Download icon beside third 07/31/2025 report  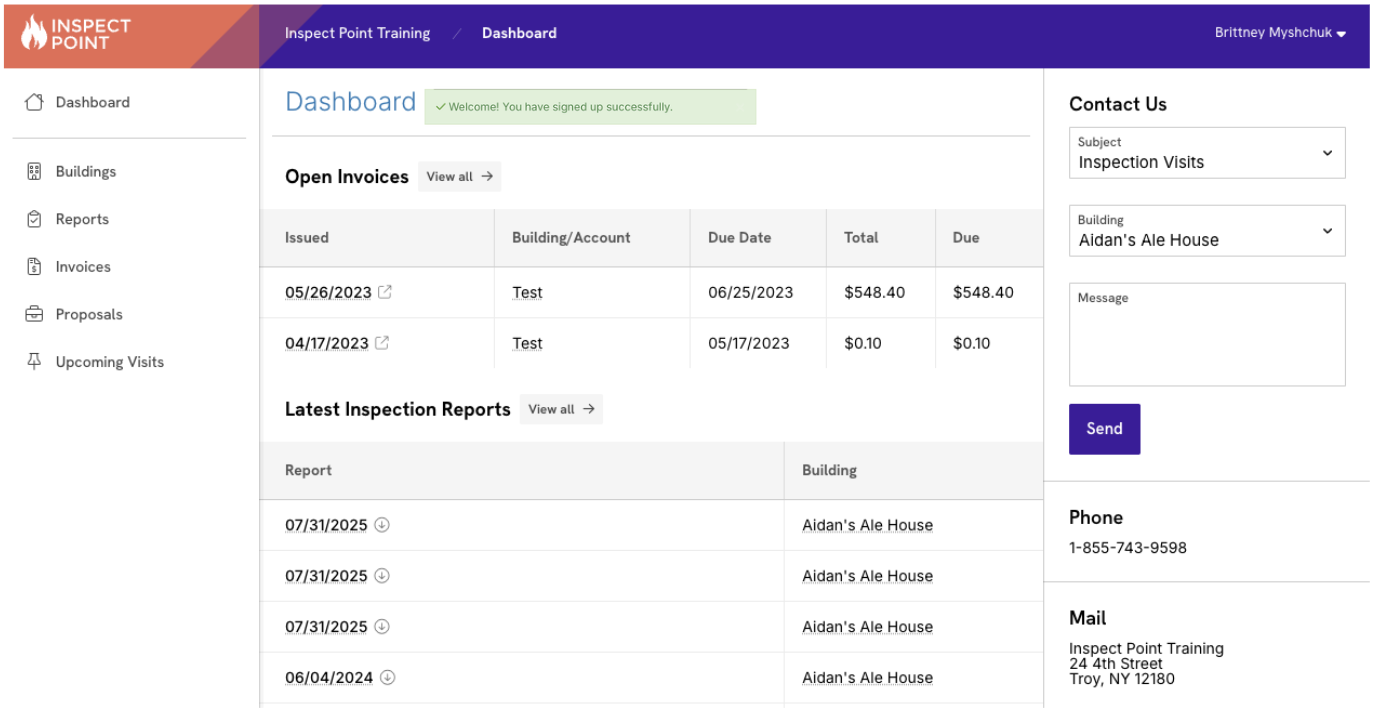tap(382, 627)
